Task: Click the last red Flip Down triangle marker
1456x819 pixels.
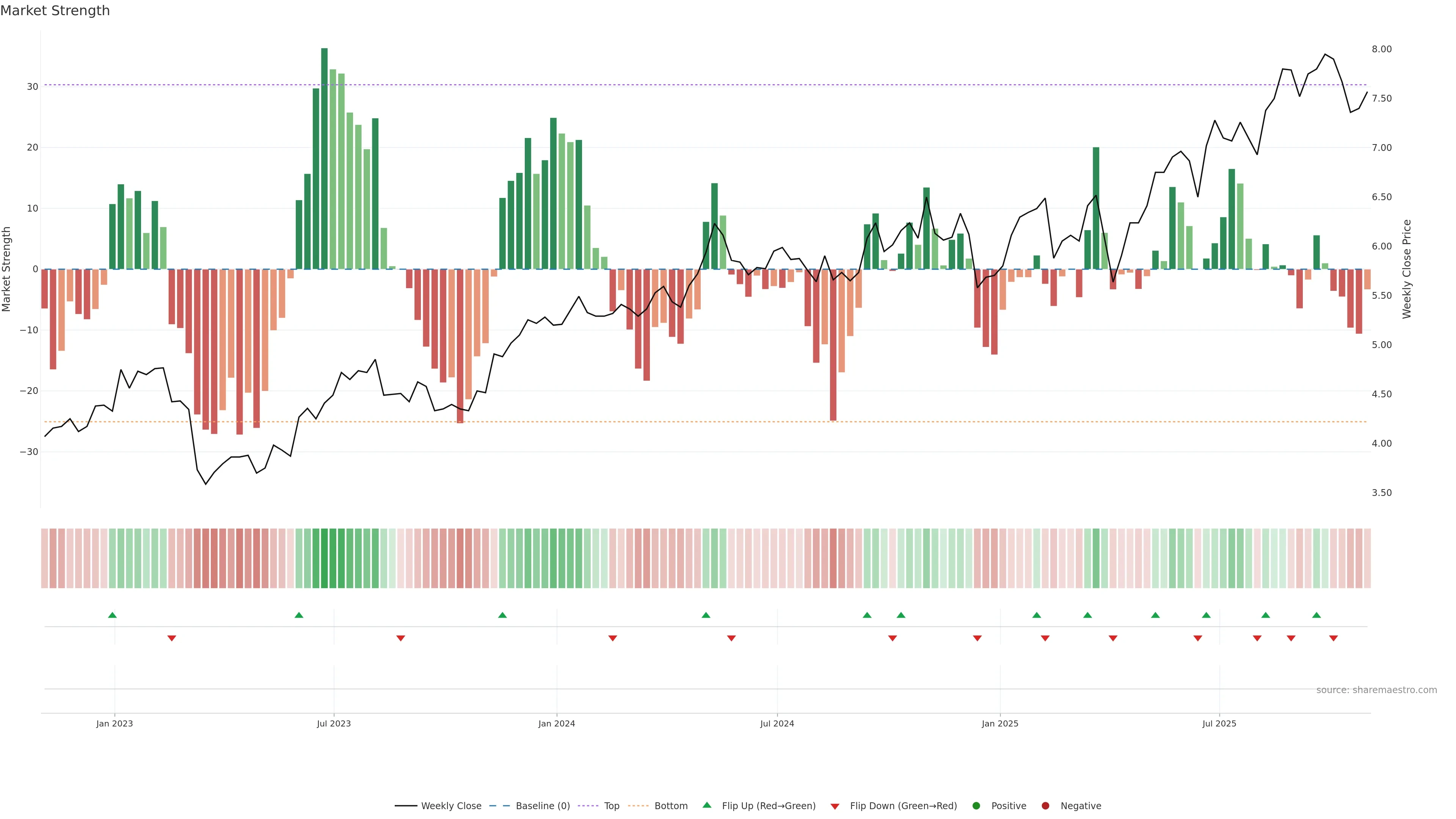Action: coord(1334,638)
